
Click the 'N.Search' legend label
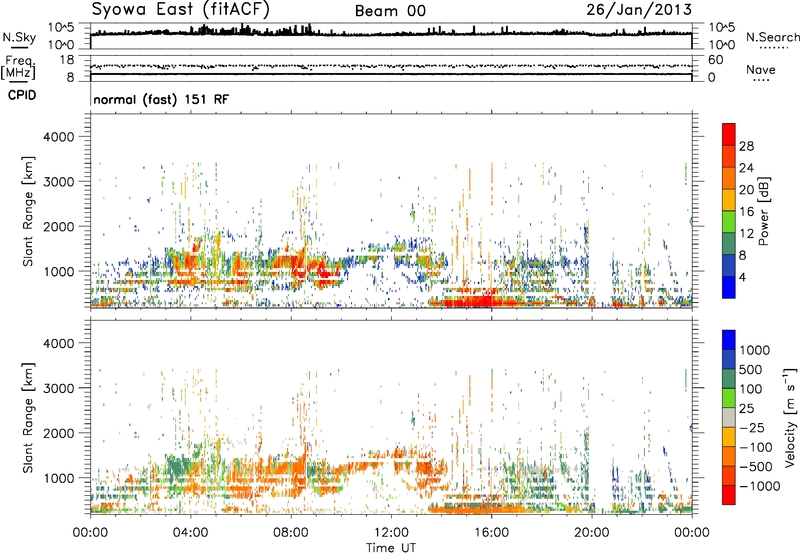(772, 37)
